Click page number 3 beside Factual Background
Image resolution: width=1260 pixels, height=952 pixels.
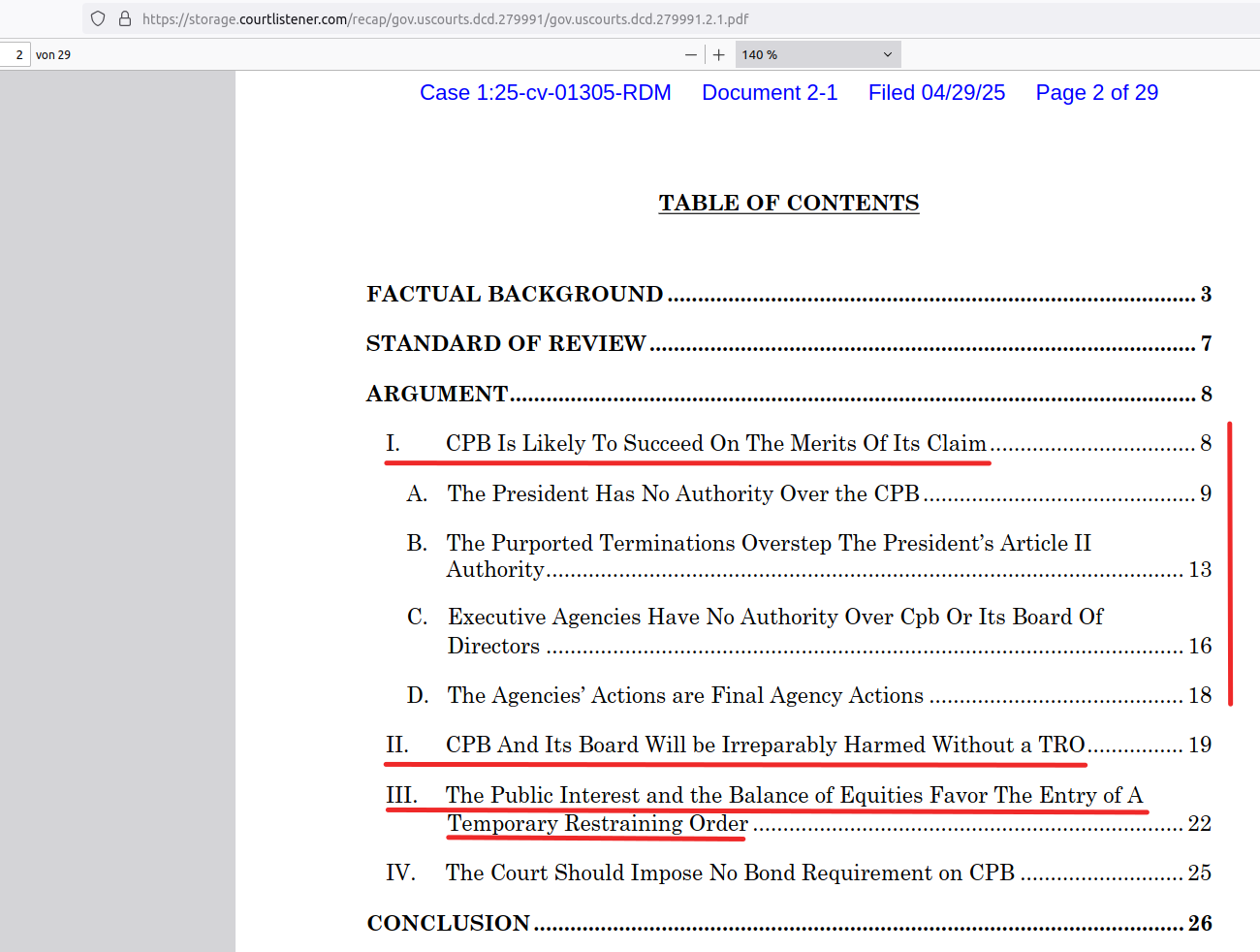(1206, 294)
